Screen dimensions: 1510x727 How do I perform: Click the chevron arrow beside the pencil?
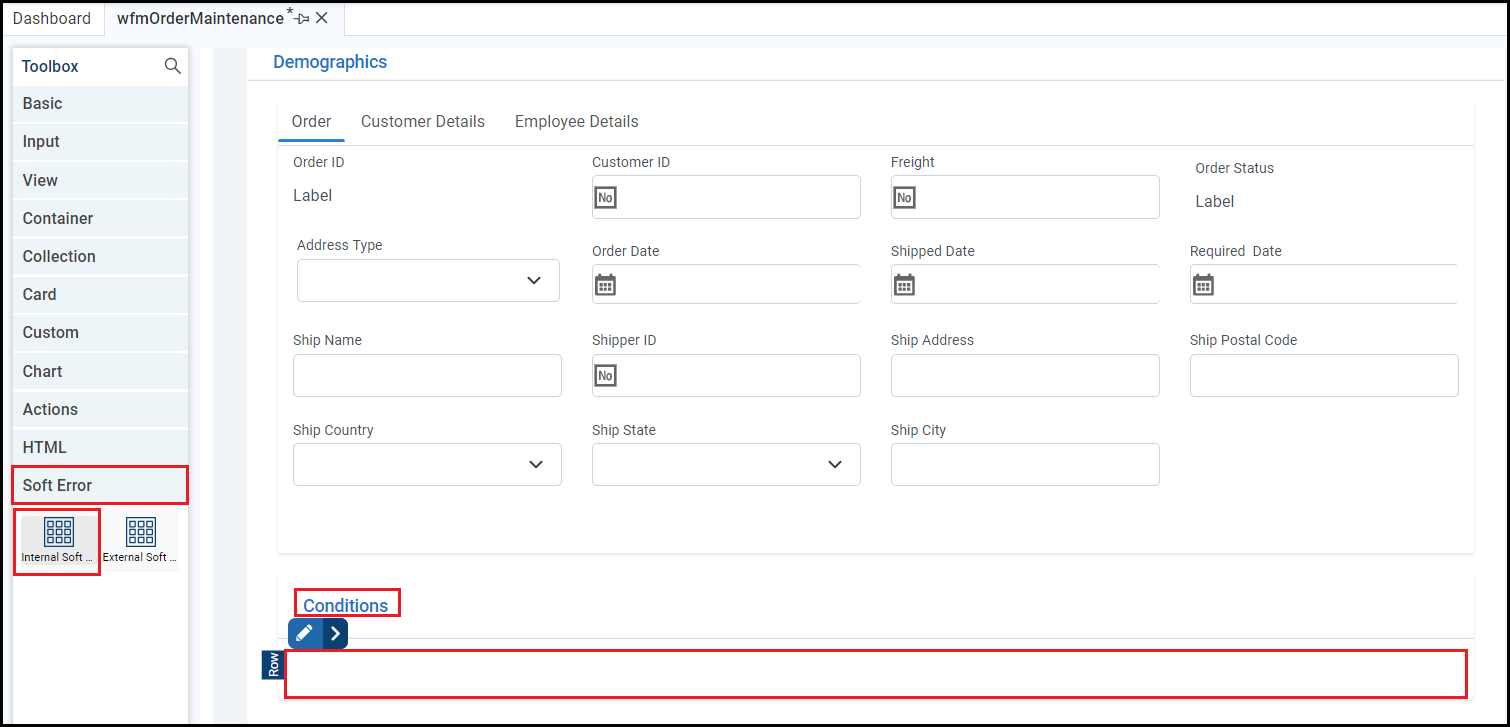pyautogui.click(x=335, y=633)
